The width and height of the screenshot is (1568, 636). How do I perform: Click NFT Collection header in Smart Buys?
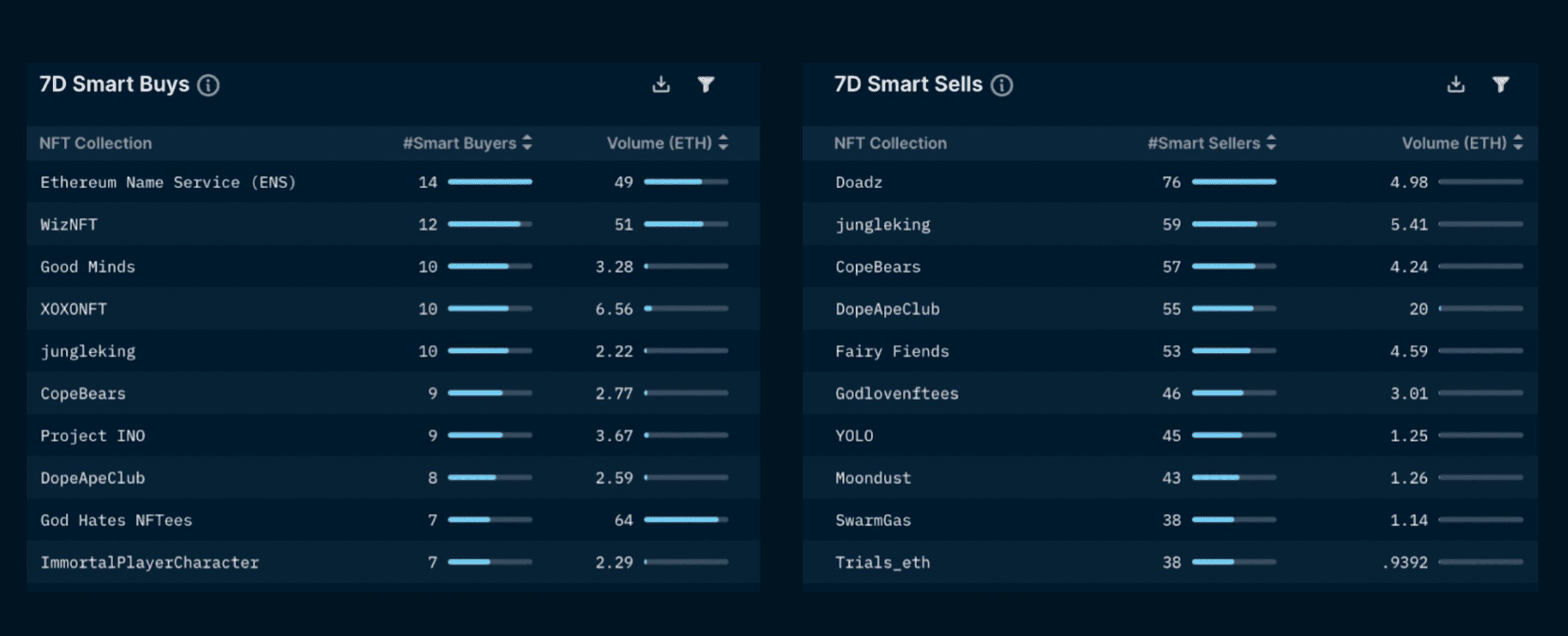coord(95,143)
